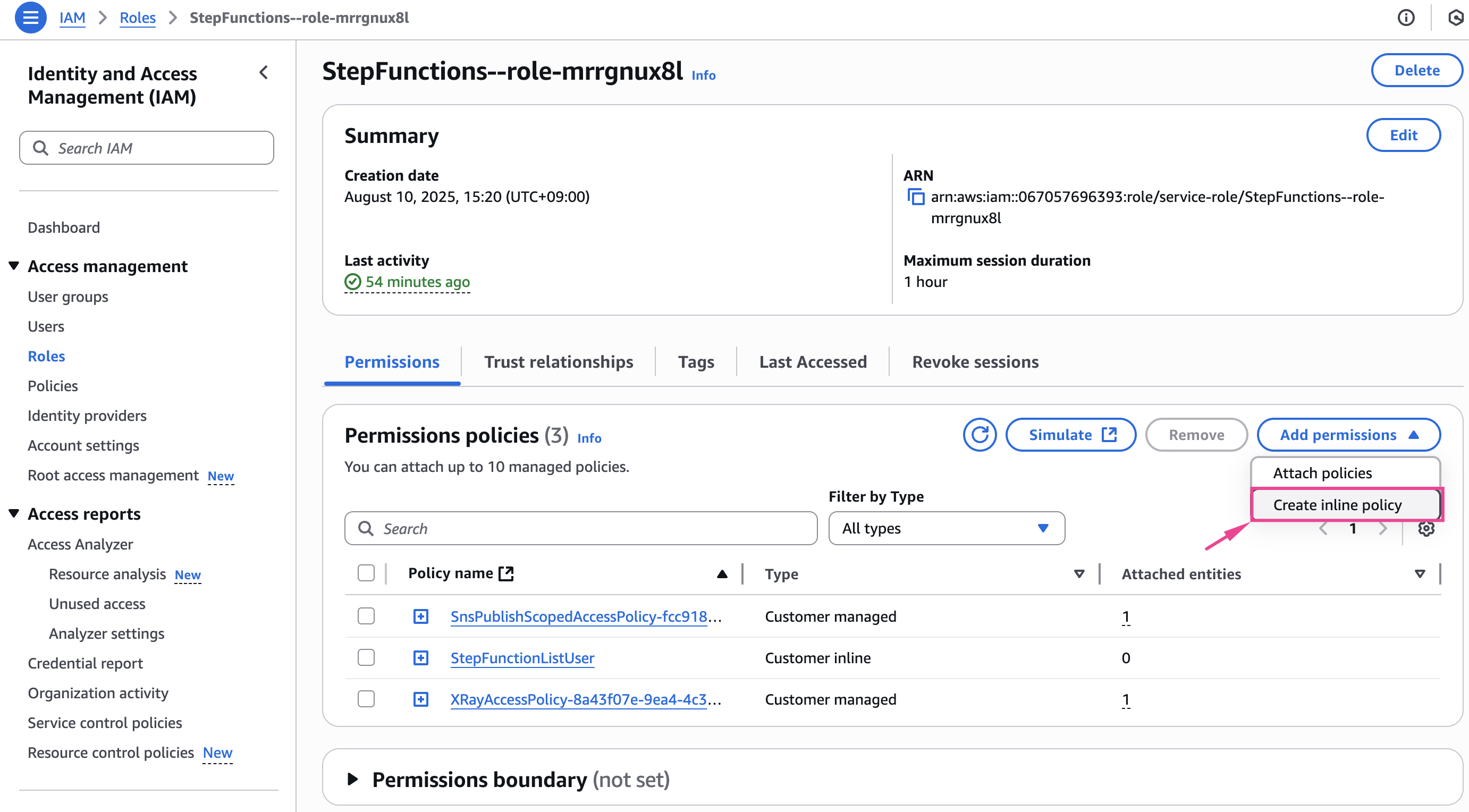Expand the SnsPublishScopedAccessPolicy row with the plus icon
The height and width of the screenshot is (812, 1469).
(x=421, y=616)
